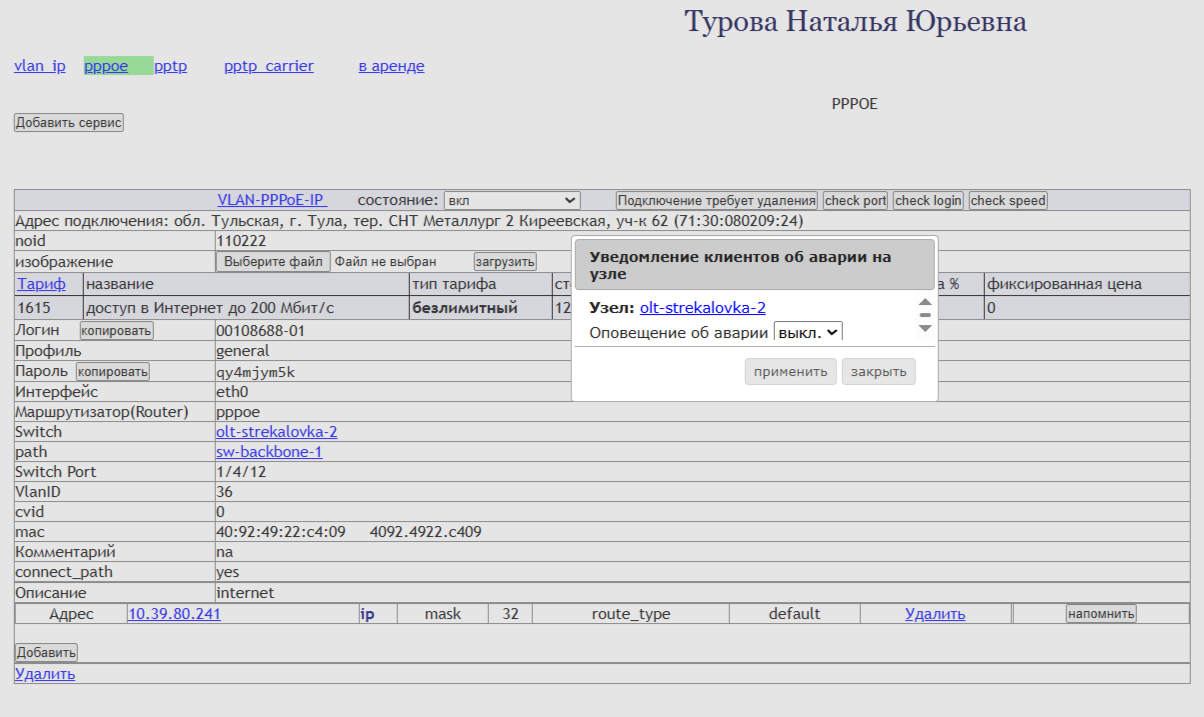Viewport: 1204px width, 717px height.
Task: Open the VLAN-PPPoE-IP link
Action: [x=272, y=200]
